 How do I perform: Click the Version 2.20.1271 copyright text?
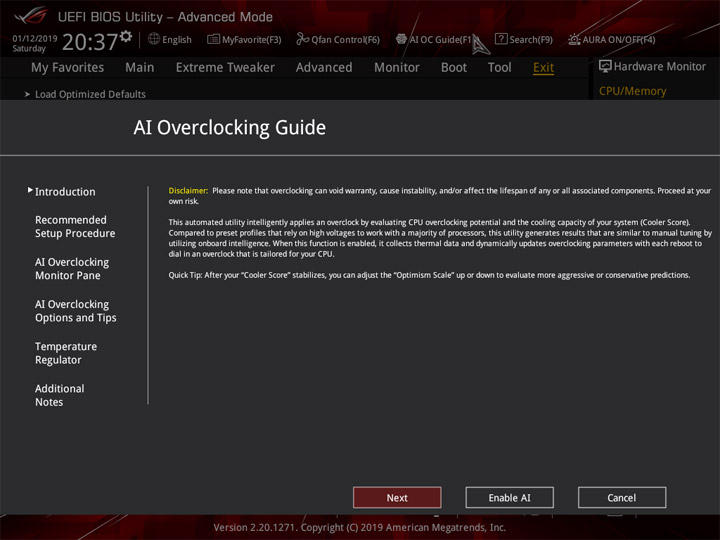[360, 527]
